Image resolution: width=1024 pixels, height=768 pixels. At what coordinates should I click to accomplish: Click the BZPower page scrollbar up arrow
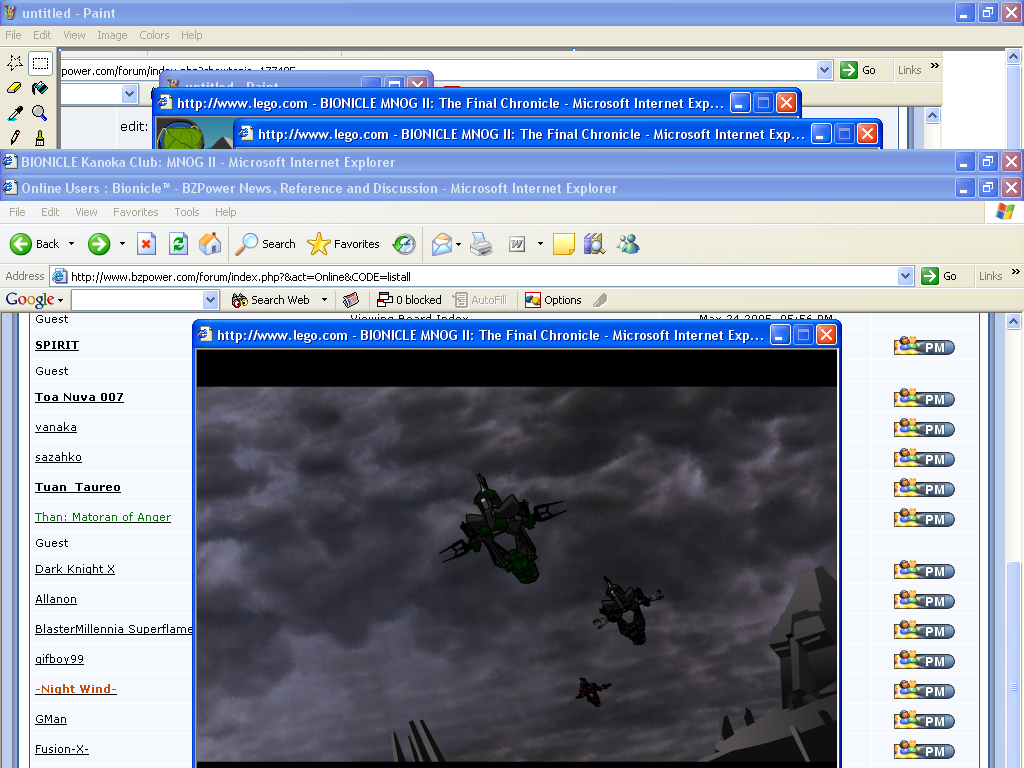pyautogui.click(x=1013, y=321)
